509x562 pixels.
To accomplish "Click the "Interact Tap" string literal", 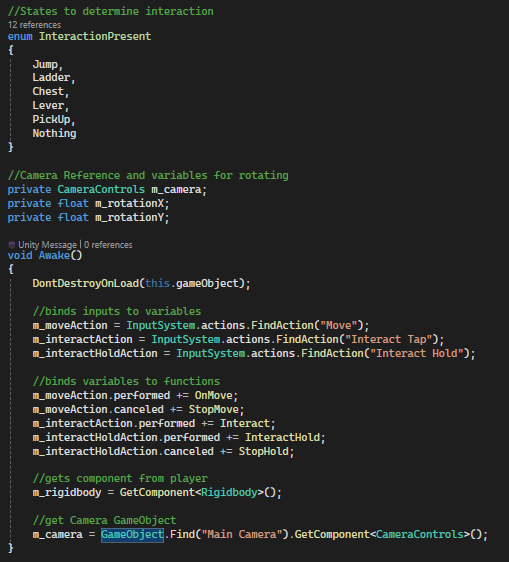I will 389,339.
